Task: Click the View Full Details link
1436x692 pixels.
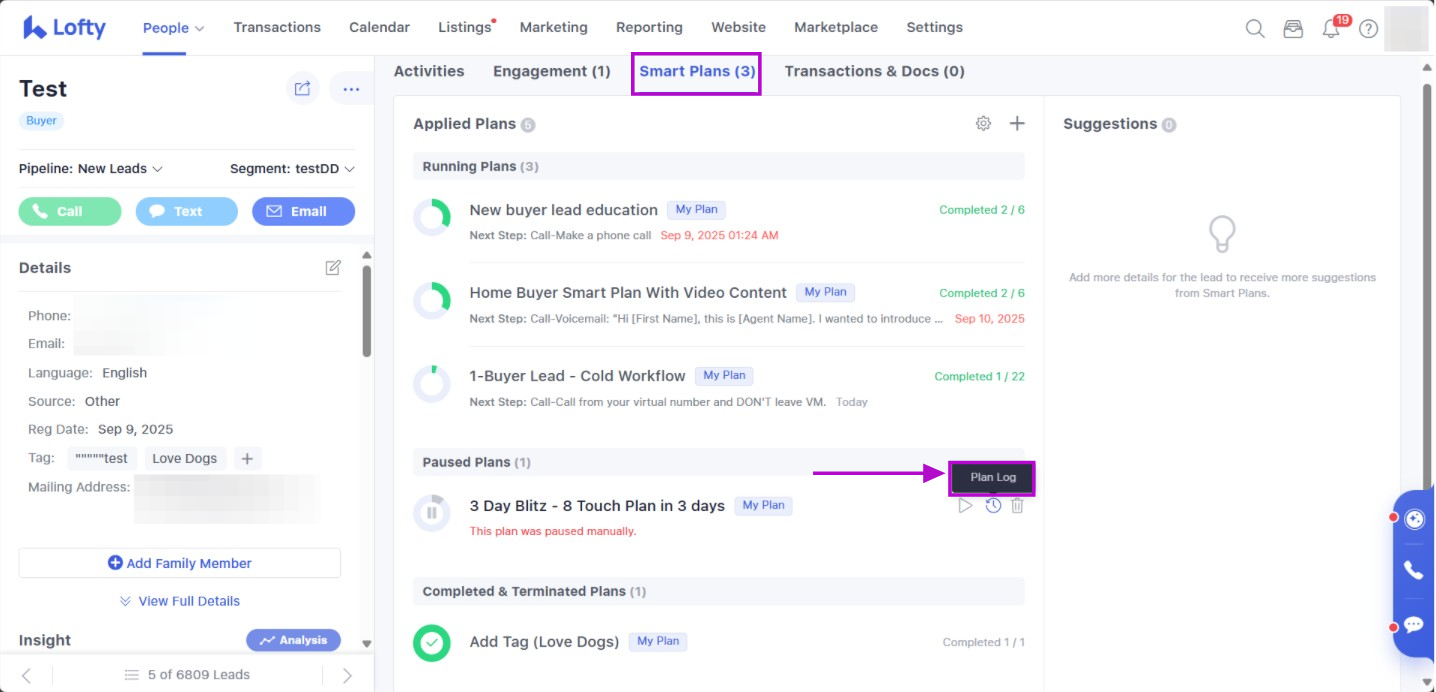Action: point(180,601)
